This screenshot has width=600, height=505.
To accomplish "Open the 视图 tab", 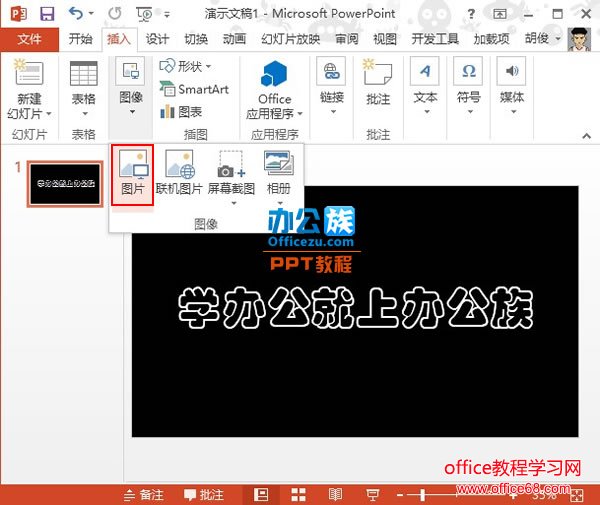I will click(x=385, y=39).
